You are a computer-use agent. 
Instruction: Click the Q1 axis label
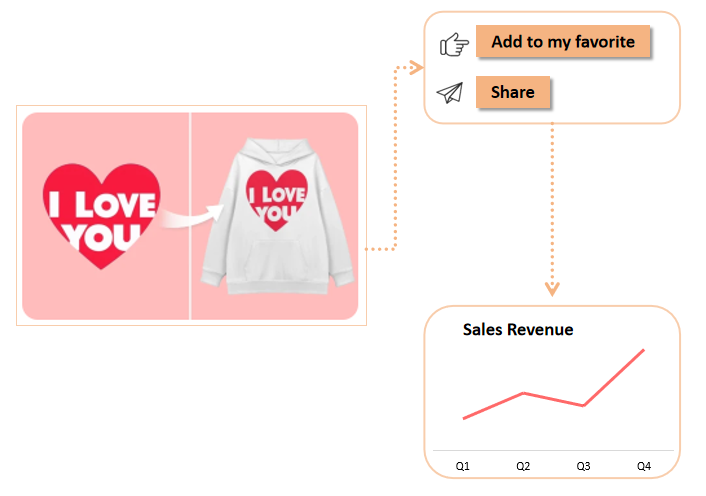pos(463,466)
